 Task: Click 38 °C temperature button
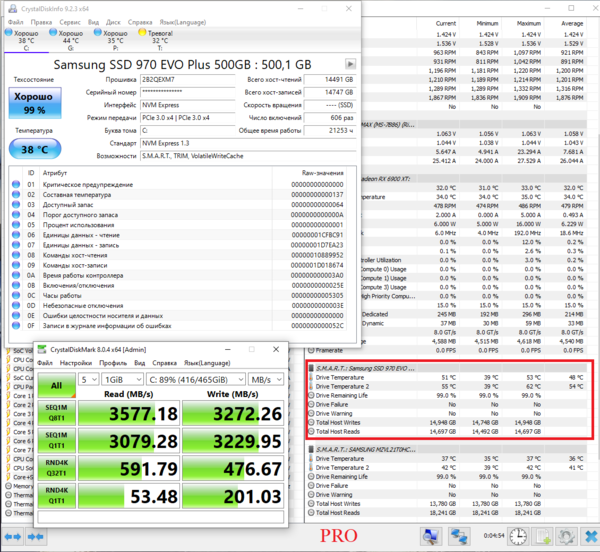pyautogui.click(x=35, y=149)
